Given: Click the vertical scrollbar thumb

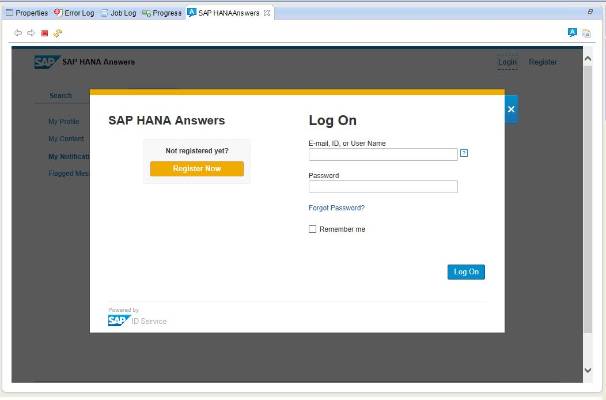Looking at the screenshot, I should [x=587, y=199].
